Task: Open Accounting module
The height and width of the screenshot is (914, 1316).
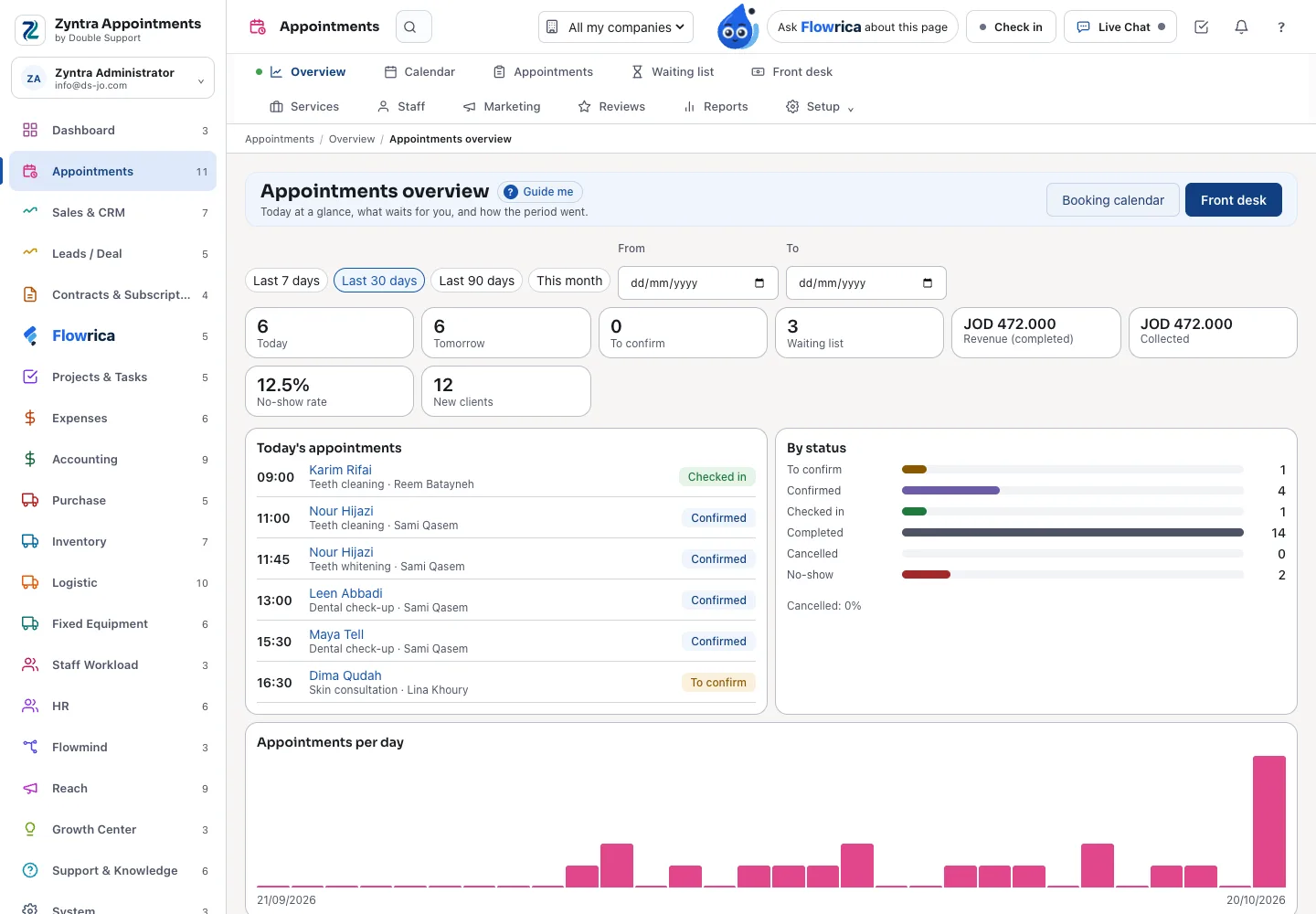Action: (x=113, y=460)
